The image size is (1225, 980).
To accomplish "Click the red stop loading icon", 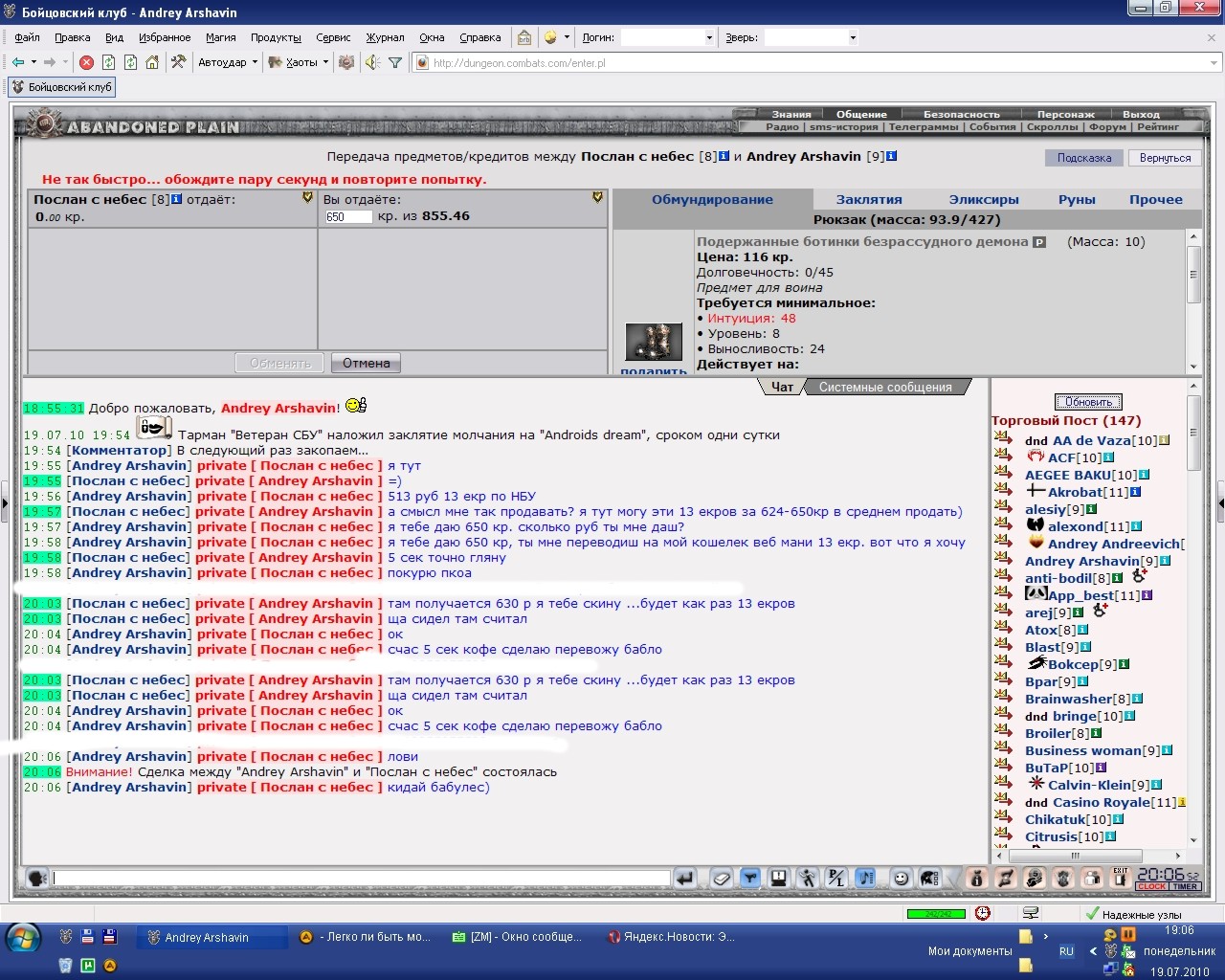I will coord(86,62).
